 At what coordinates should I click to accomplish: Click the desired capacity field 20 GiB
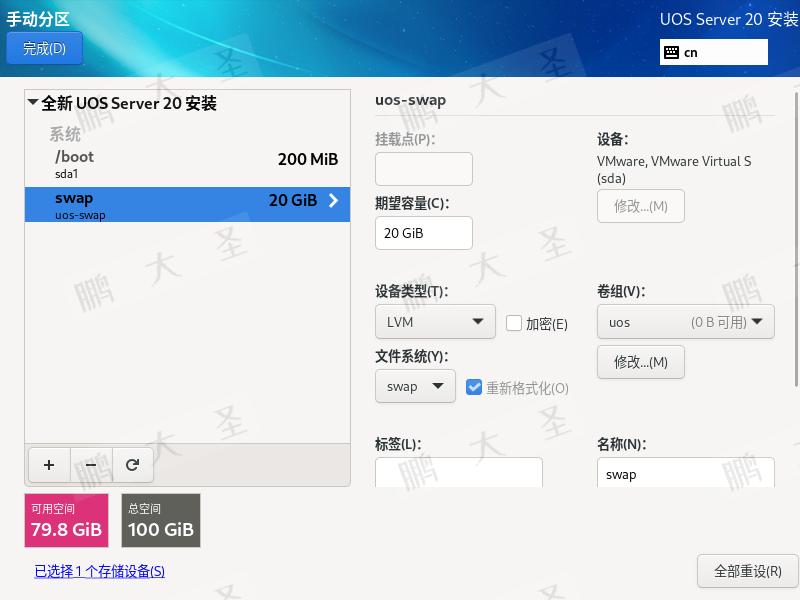point(423,233)
